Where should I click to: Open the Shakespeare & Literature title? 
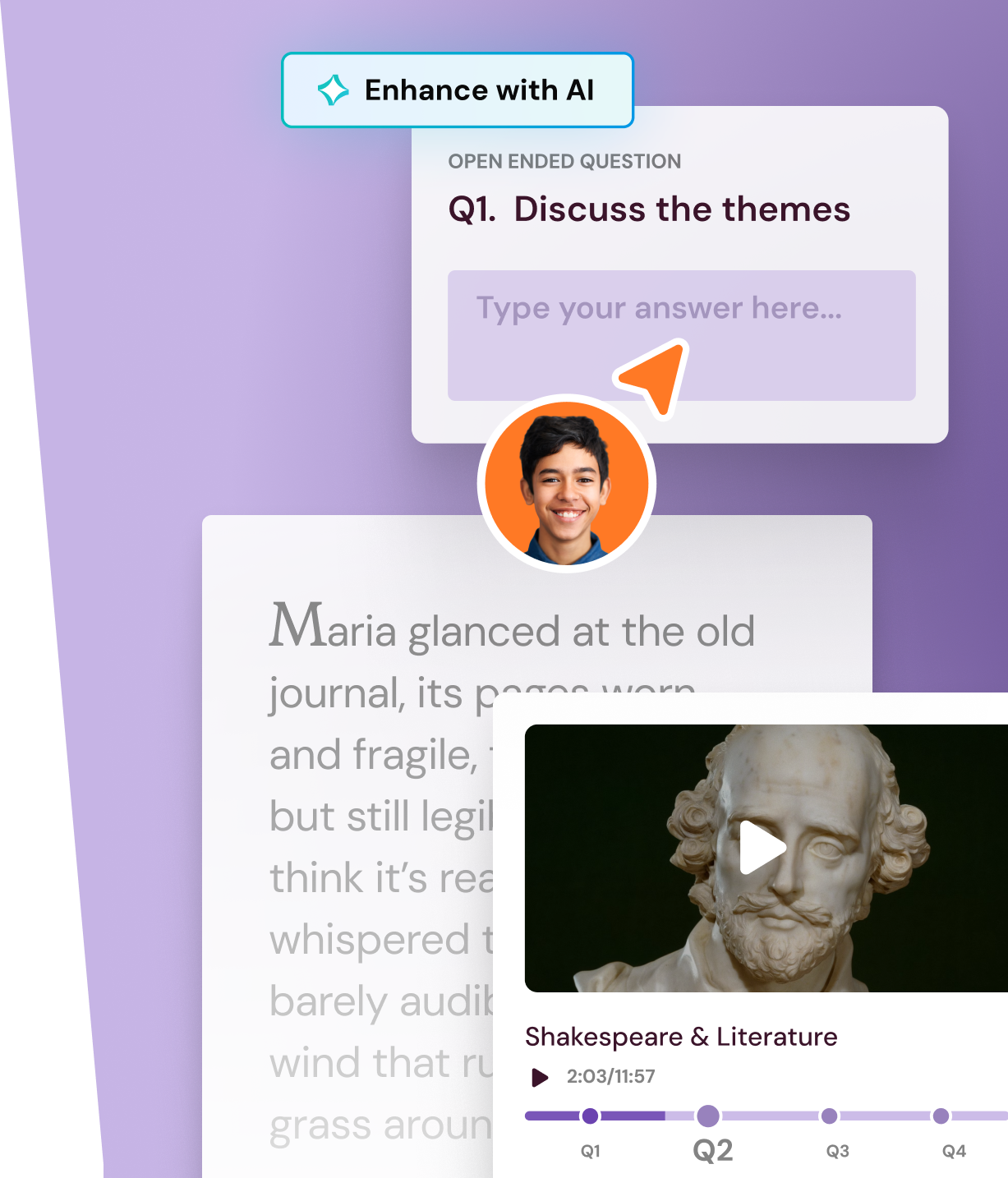[681, 1038]
